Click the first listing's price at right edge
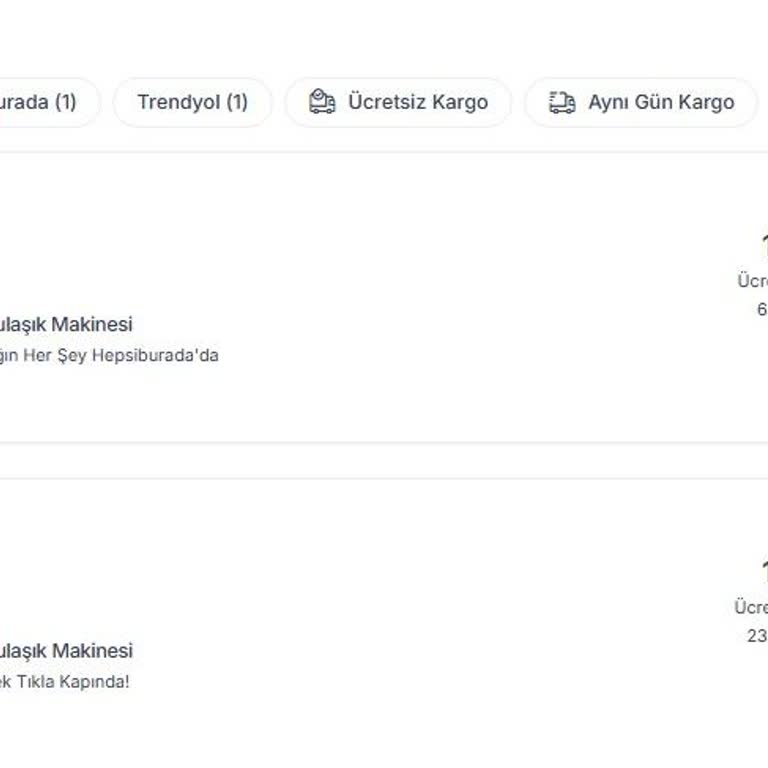Image resolution: width=768 pixels, height=768 pixels. point(763,244)
